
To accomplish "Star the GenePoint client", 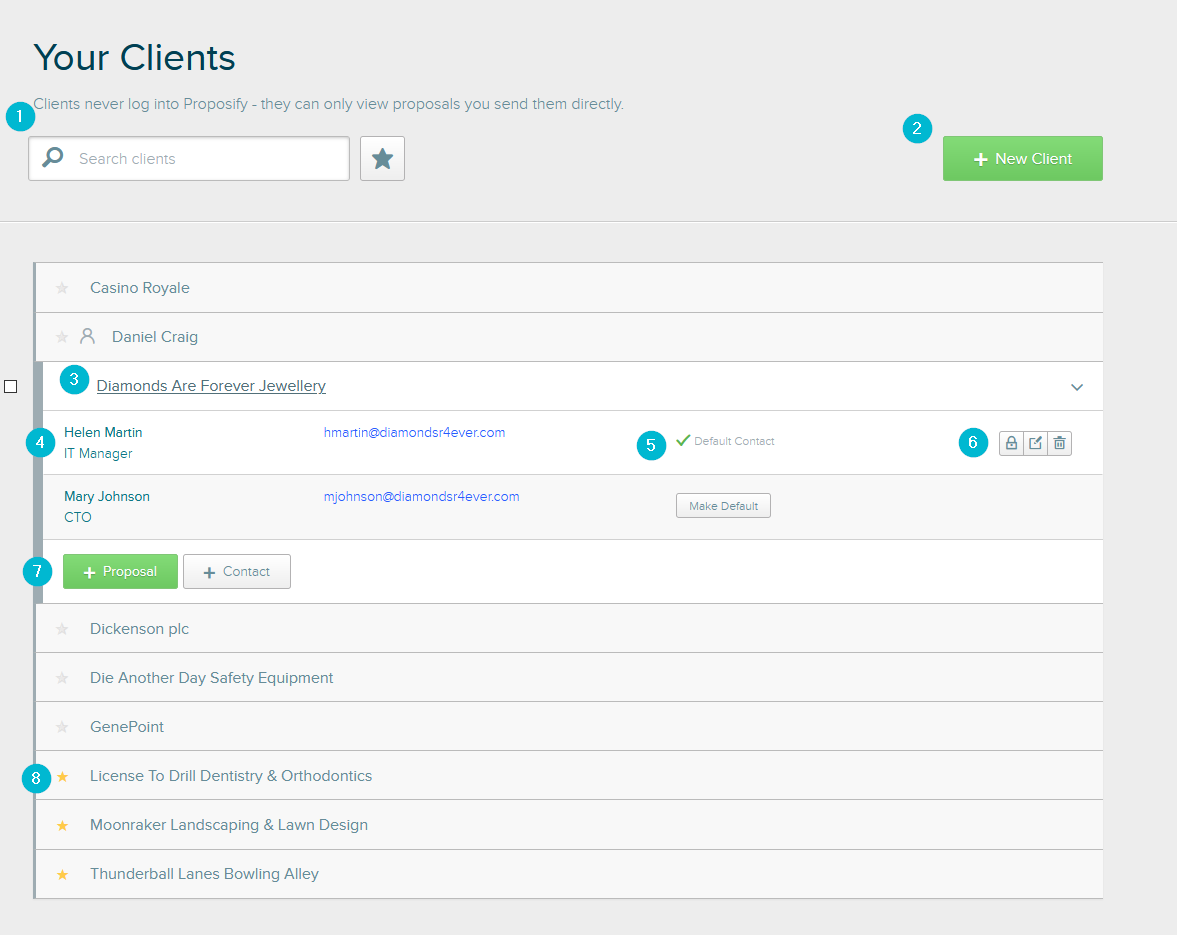I will (x=62, y=727).
